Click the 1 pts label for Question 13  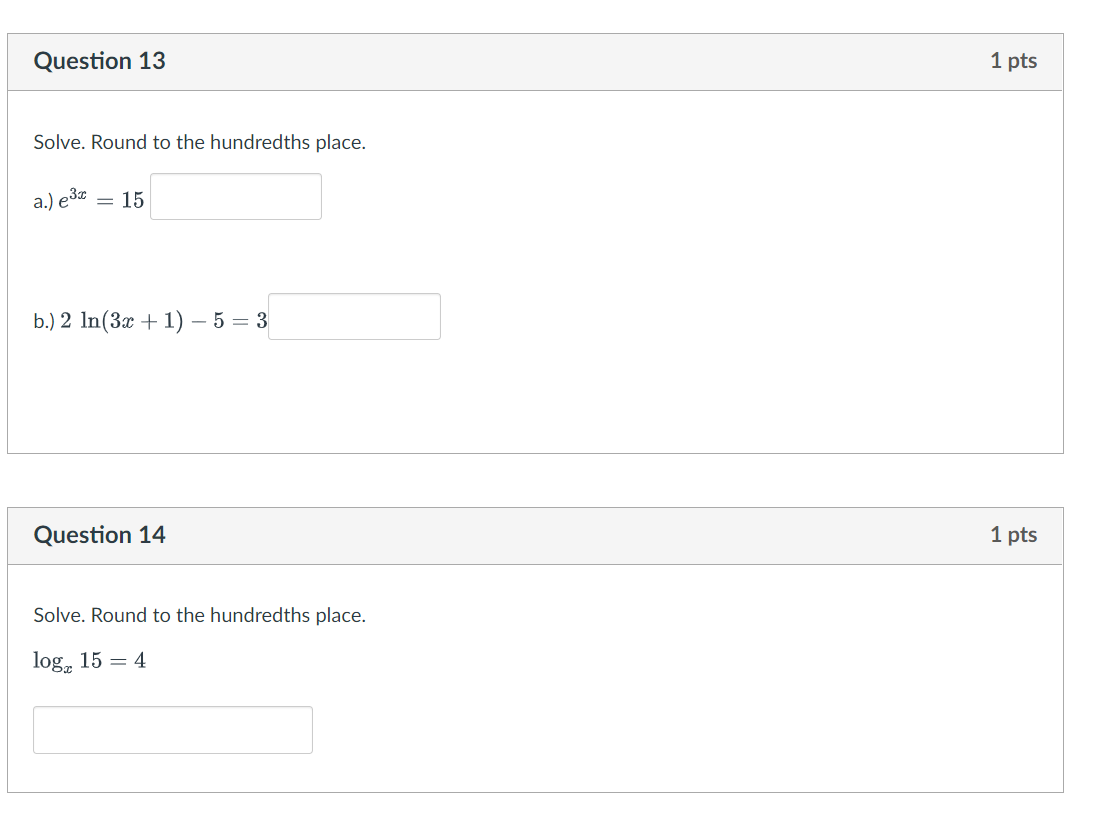(x=1014, y=61)
